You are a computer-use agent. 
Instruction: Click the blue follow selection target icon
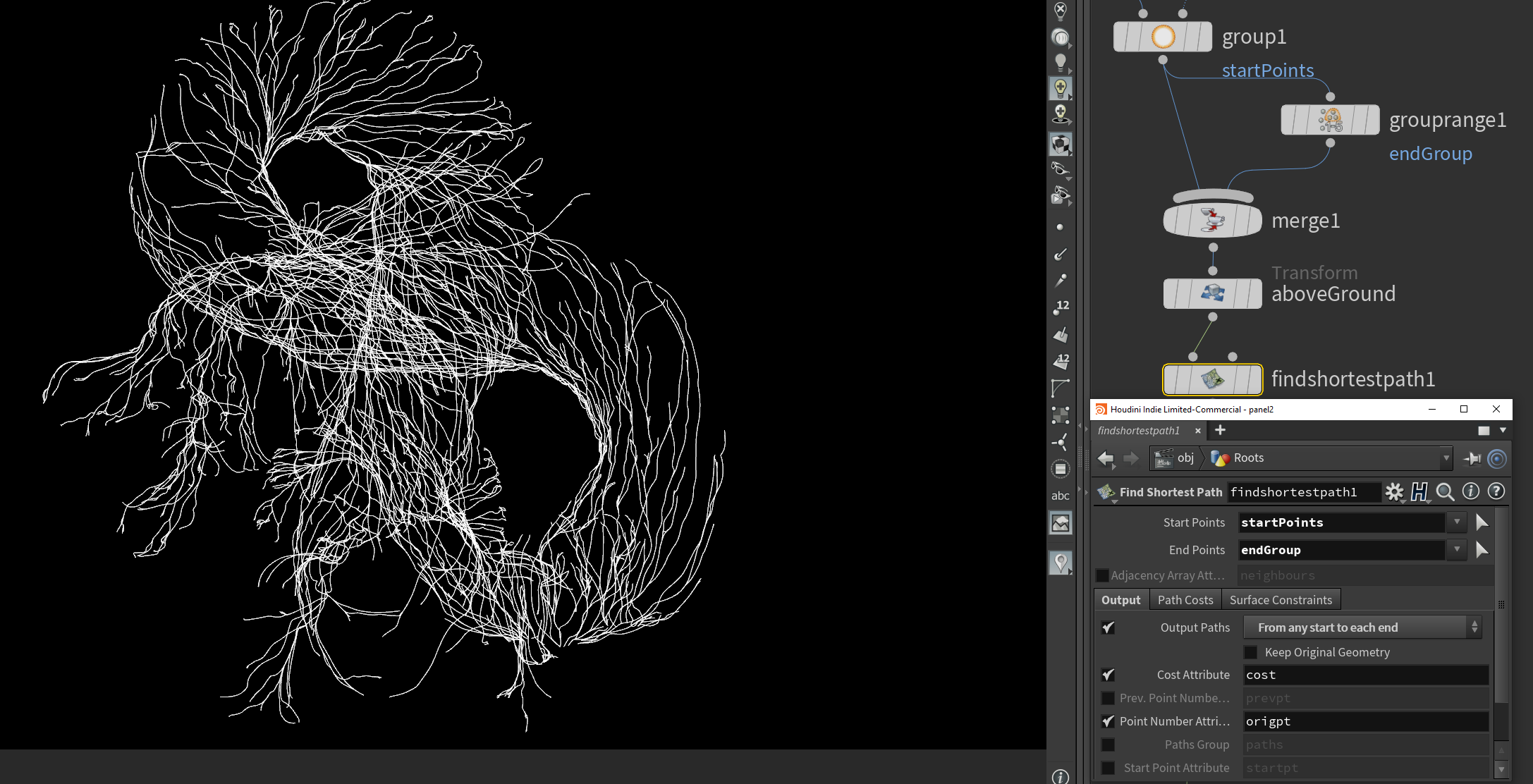(1497, 459)
